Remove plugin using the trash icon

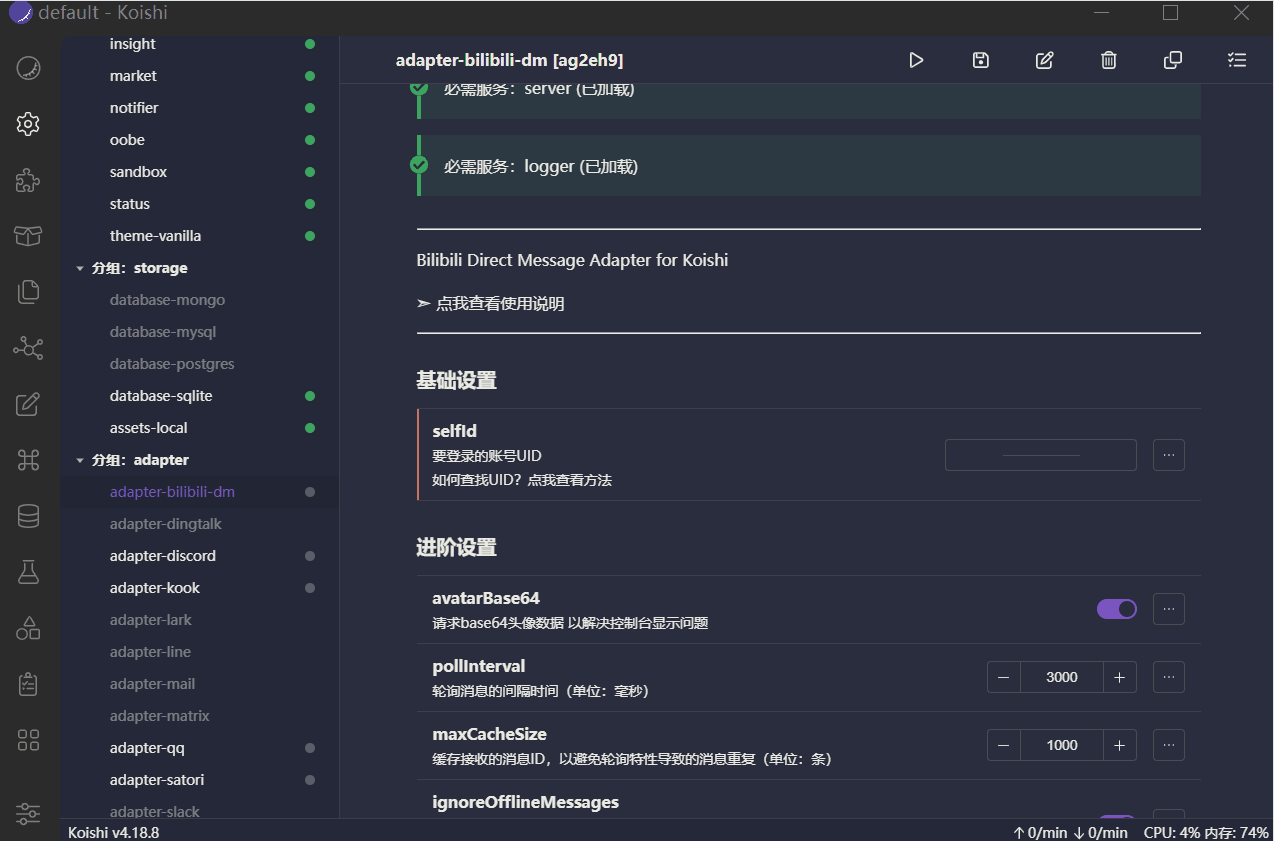tap(1108, 60)
